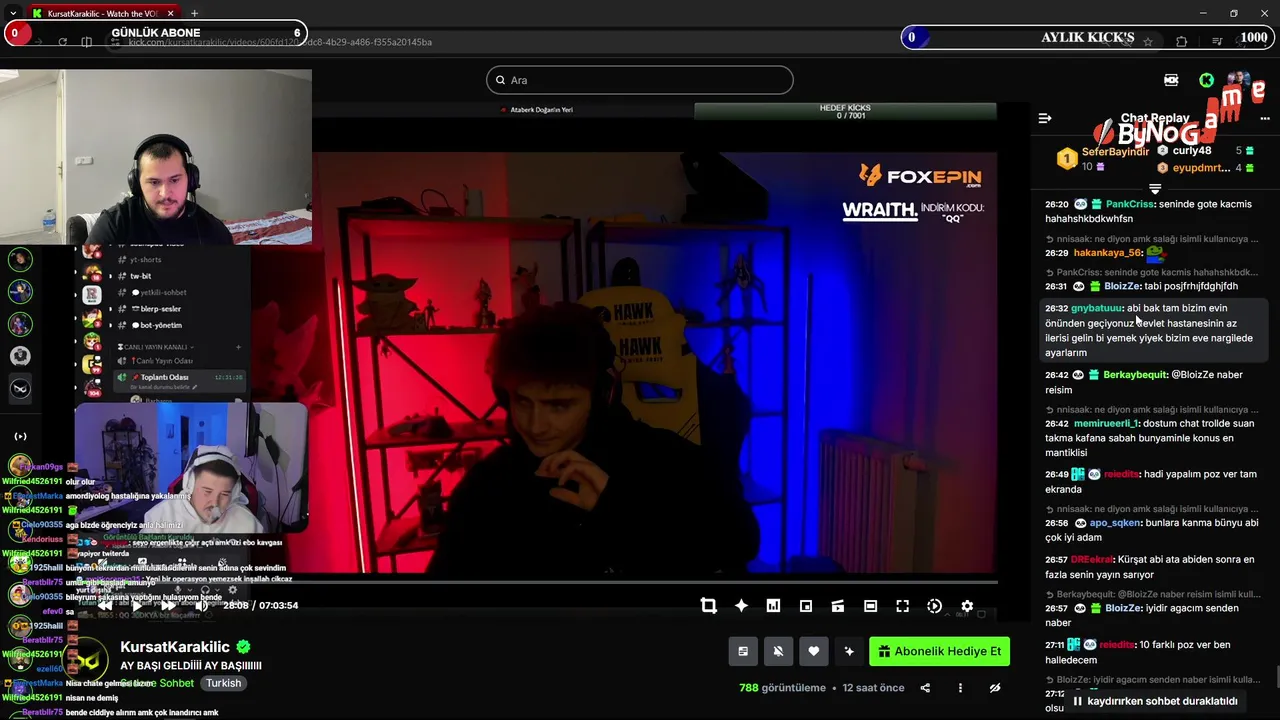Click the Turkish language tag

(224, 683)
